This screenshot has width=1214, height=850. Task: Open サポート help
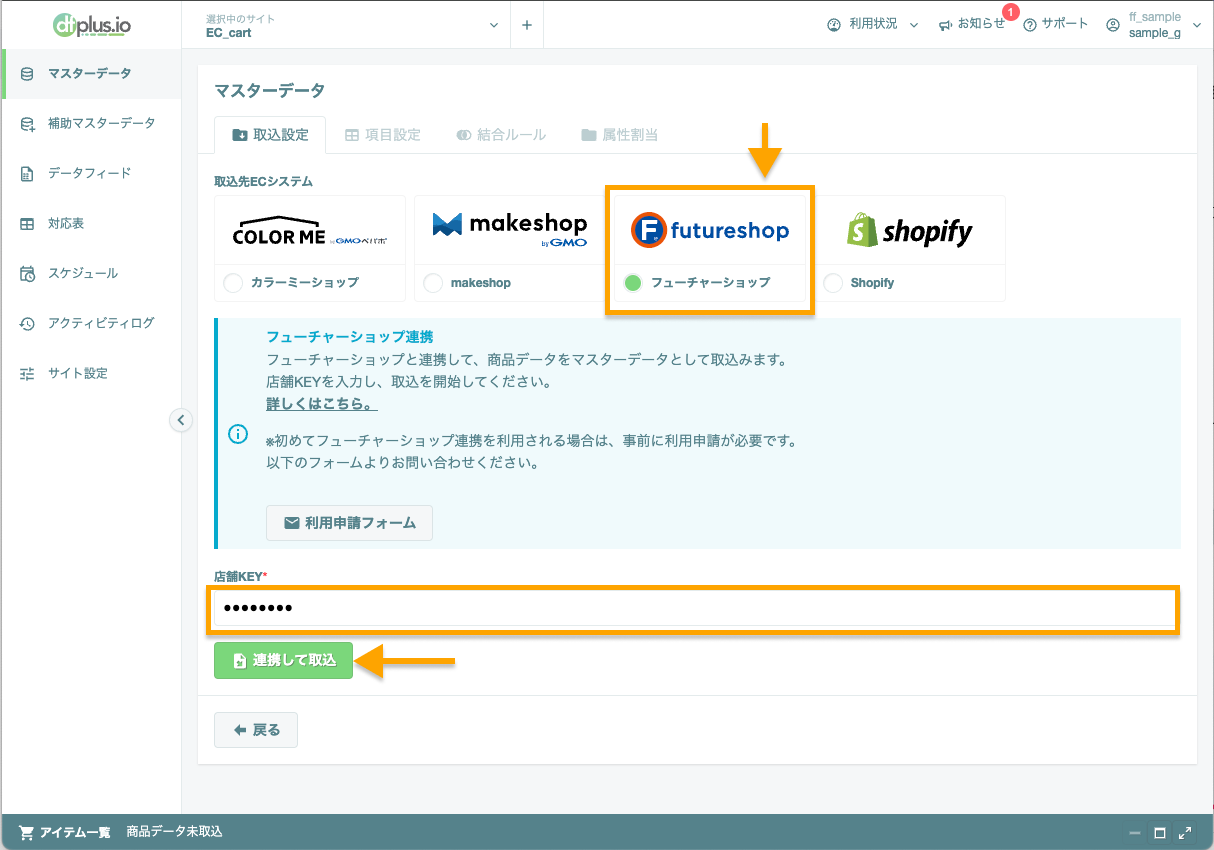[x=1056, y=24]
